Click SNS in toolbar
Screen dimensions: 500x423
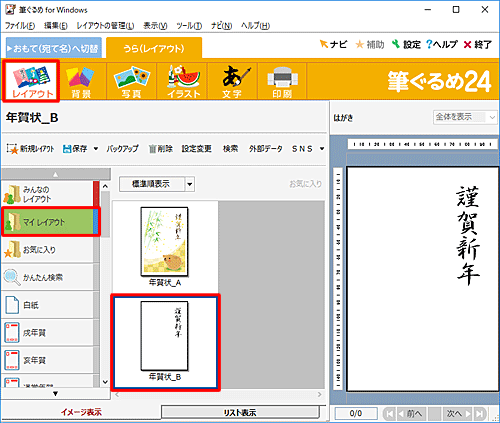(x=302, y=149)
